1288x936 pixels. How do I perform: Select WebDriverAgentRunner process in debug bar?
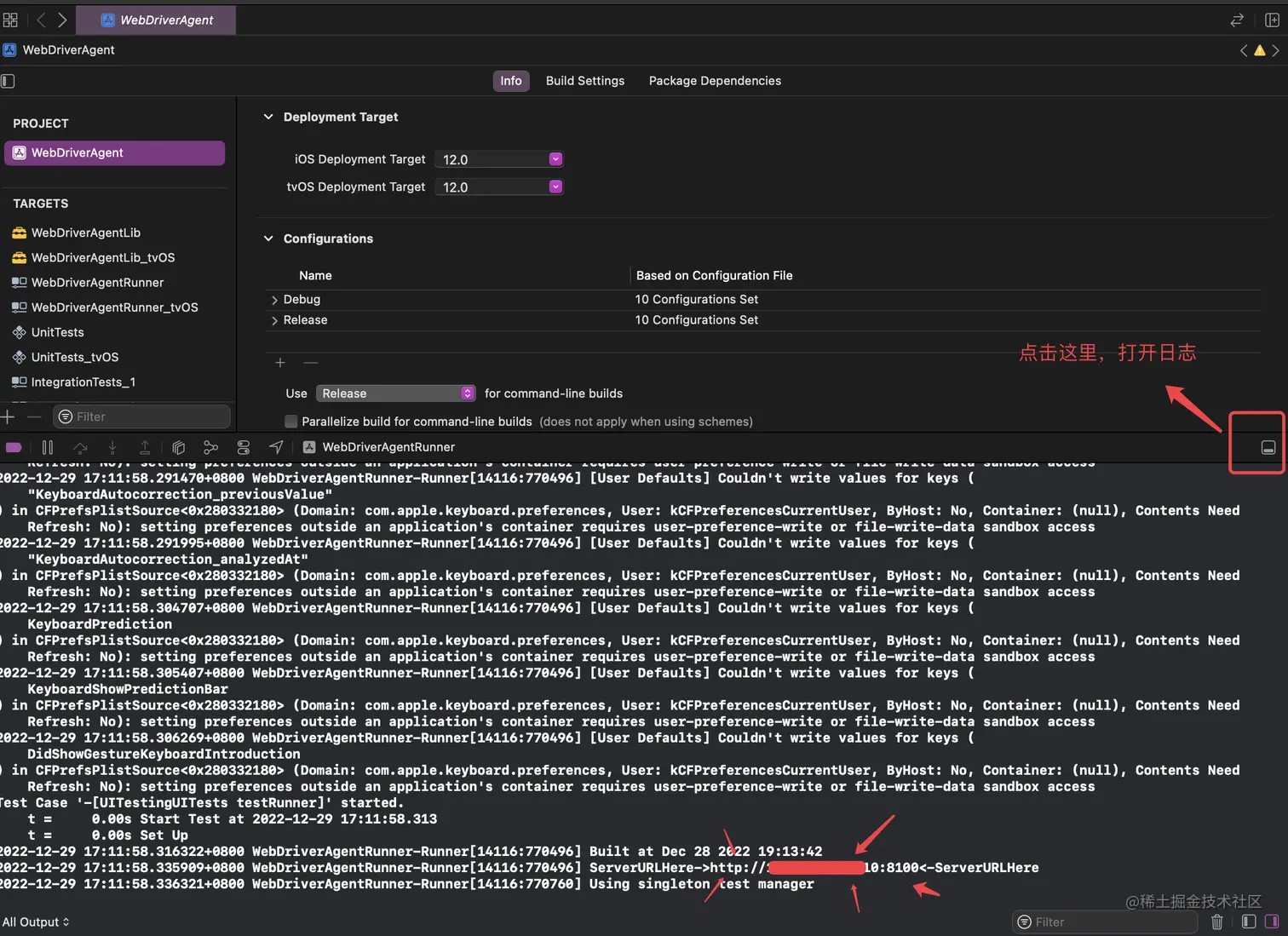click(379, 447)
